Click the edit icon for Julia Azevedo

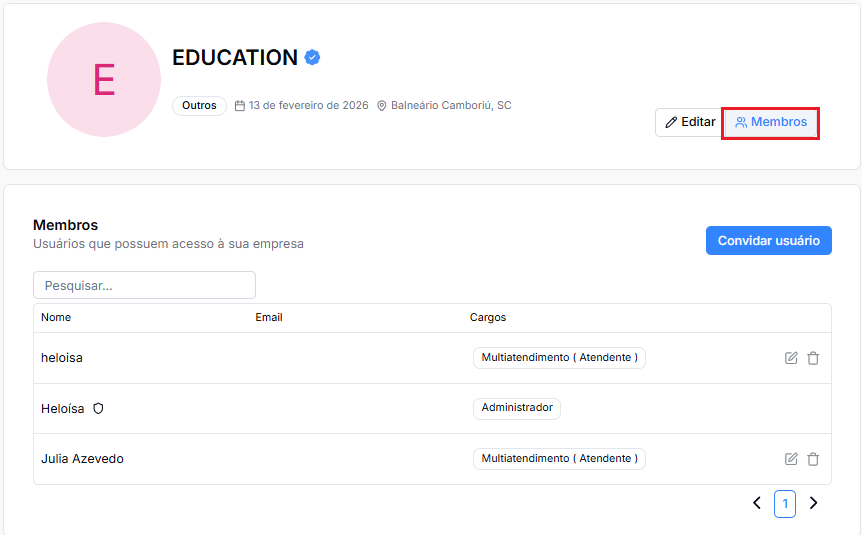tap(791, 459)
